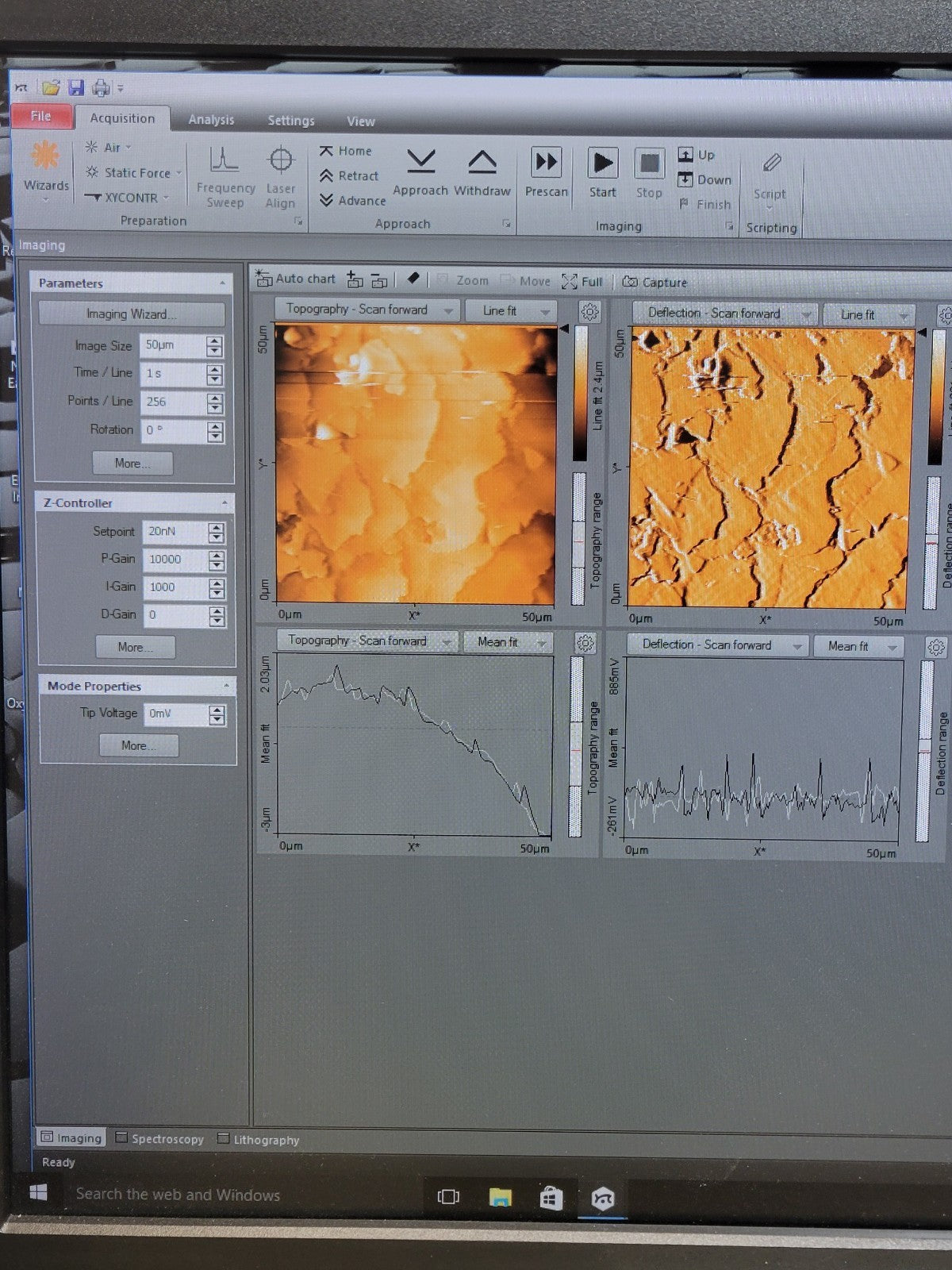The height and width of the screenshot is (1270, 952).
Task: Set scan direction Up
Action: (685, 154)
